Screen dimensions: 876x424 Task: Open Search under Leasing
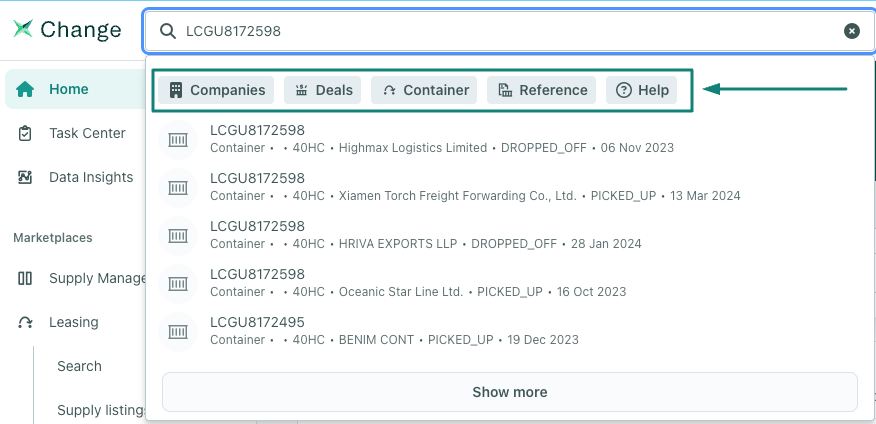pyautogui.click(x=79, y=366)
